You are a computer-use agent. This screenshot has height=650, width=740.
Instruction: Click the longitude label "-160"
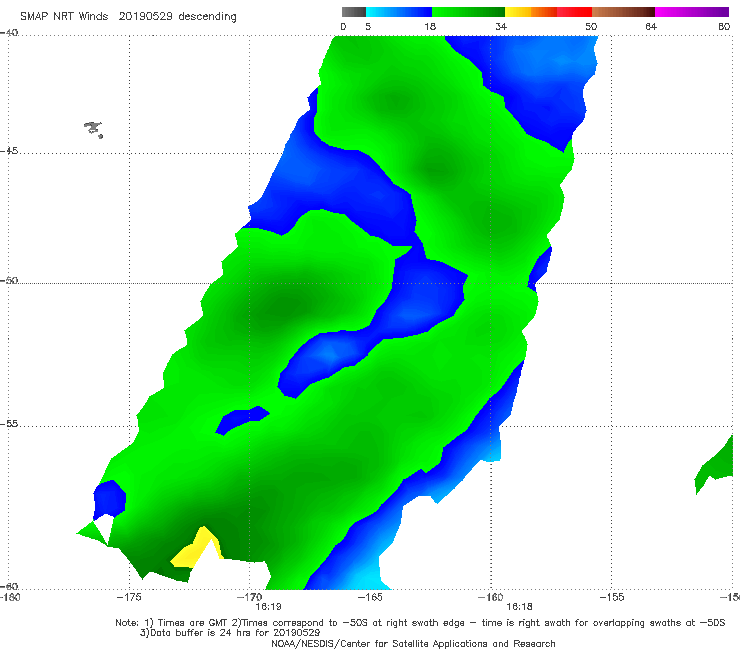pos(490,597)
